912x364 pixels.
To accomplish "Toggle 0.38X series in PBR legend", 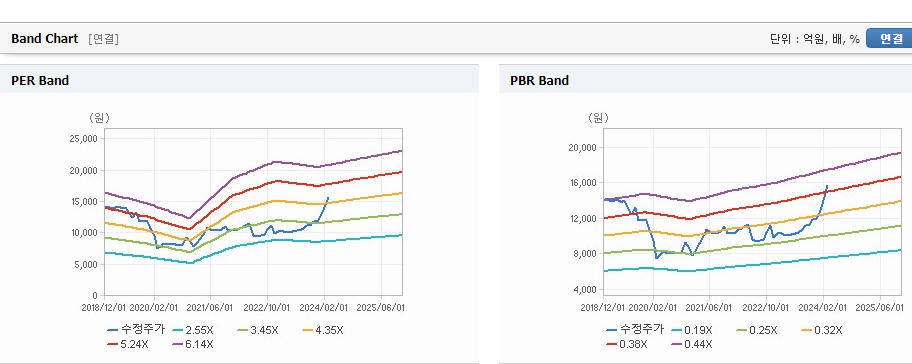I will 627,344.
